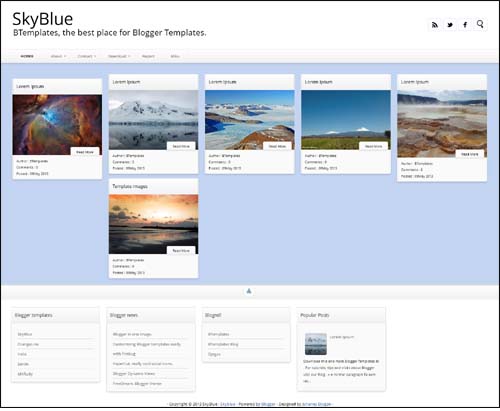
Task: Open the snowy mountain lake thumbnail
Action: [153, 120]
